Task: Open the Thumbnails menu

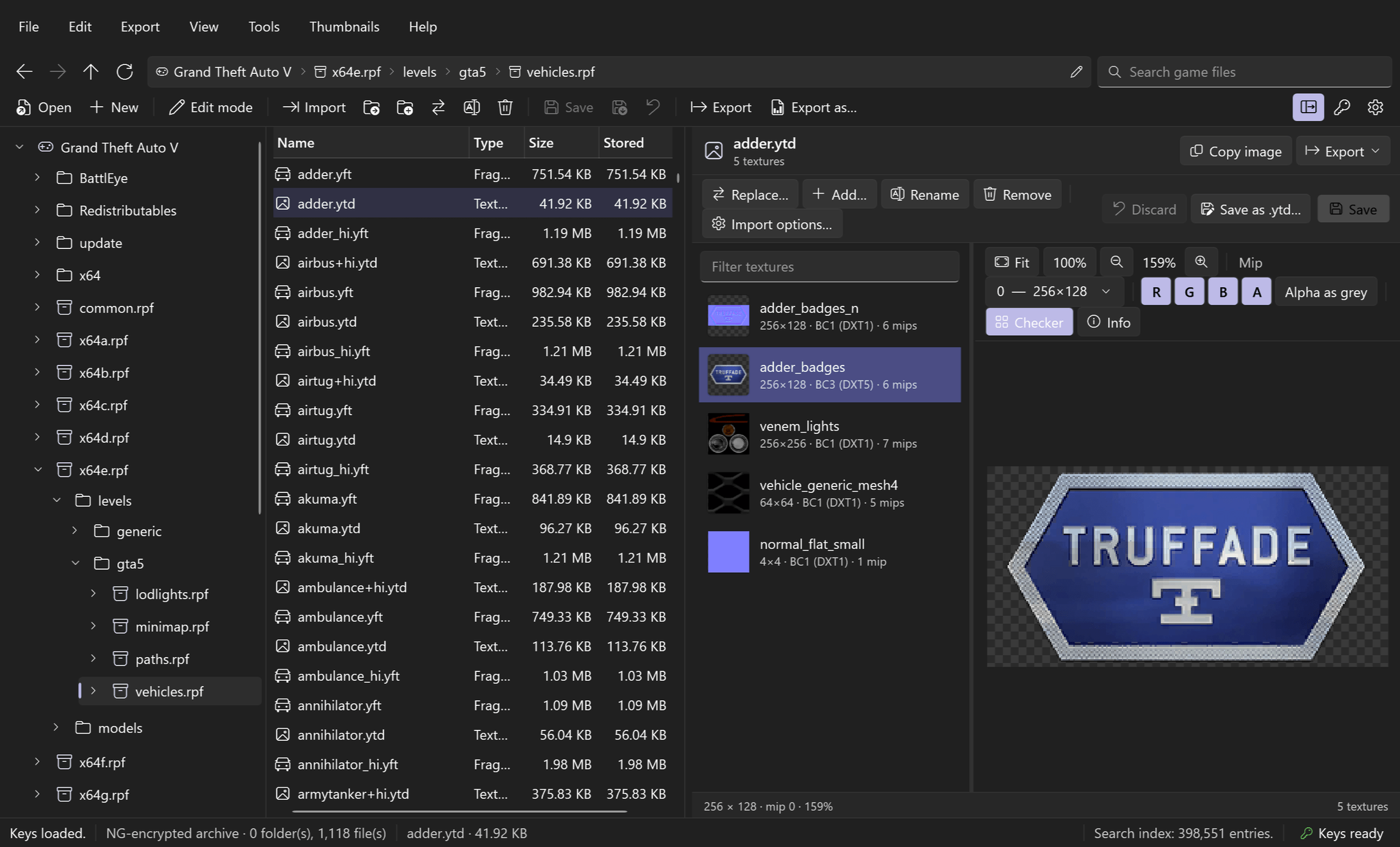Action: [344, 26]
